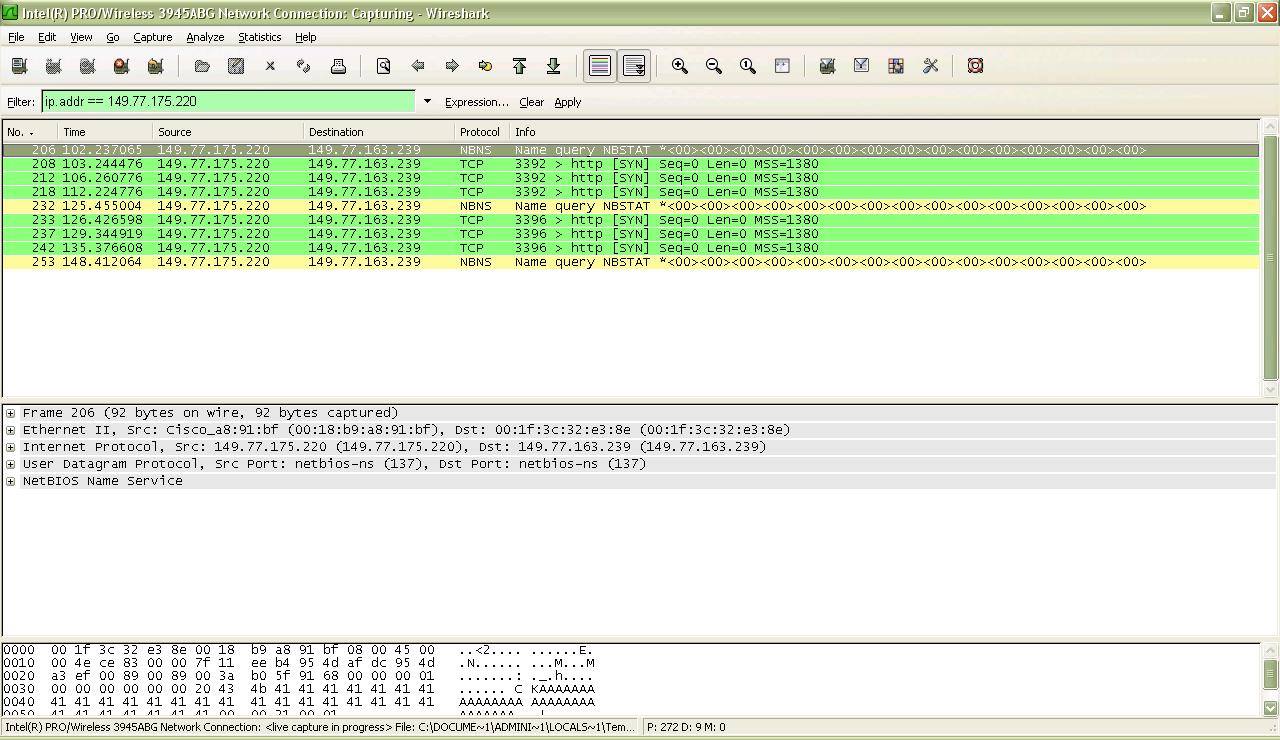Sort by Info column header
Image resolution: width=1280 pixels, height=740 pixels.
click(x=884, y=132)
